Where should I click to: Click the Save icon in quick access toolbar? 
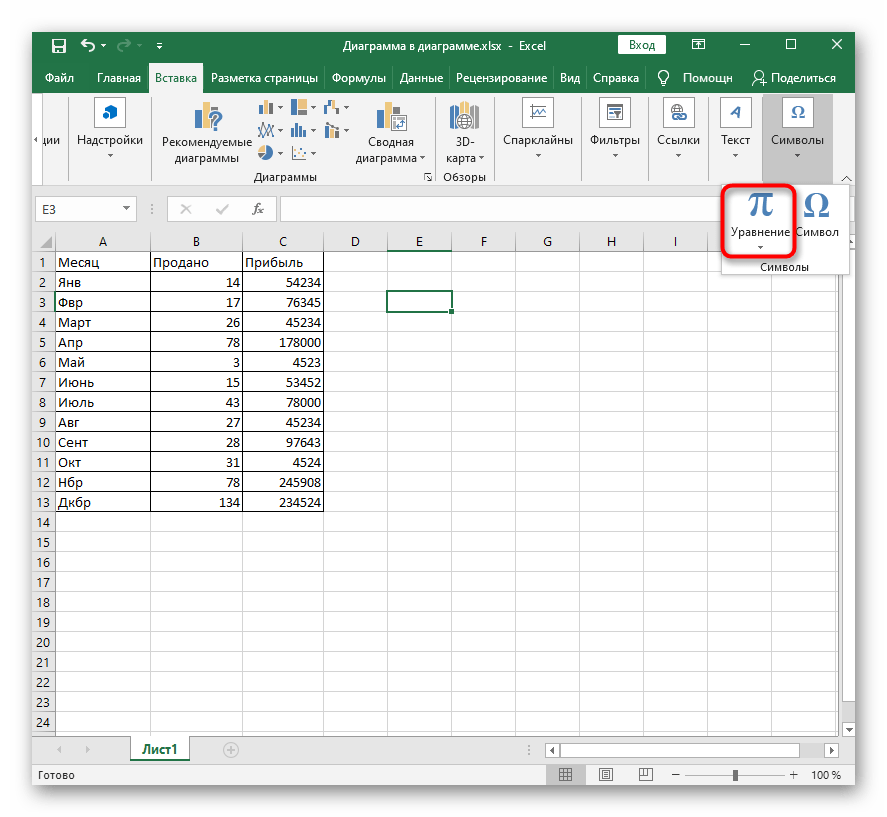tap(59, 45)
